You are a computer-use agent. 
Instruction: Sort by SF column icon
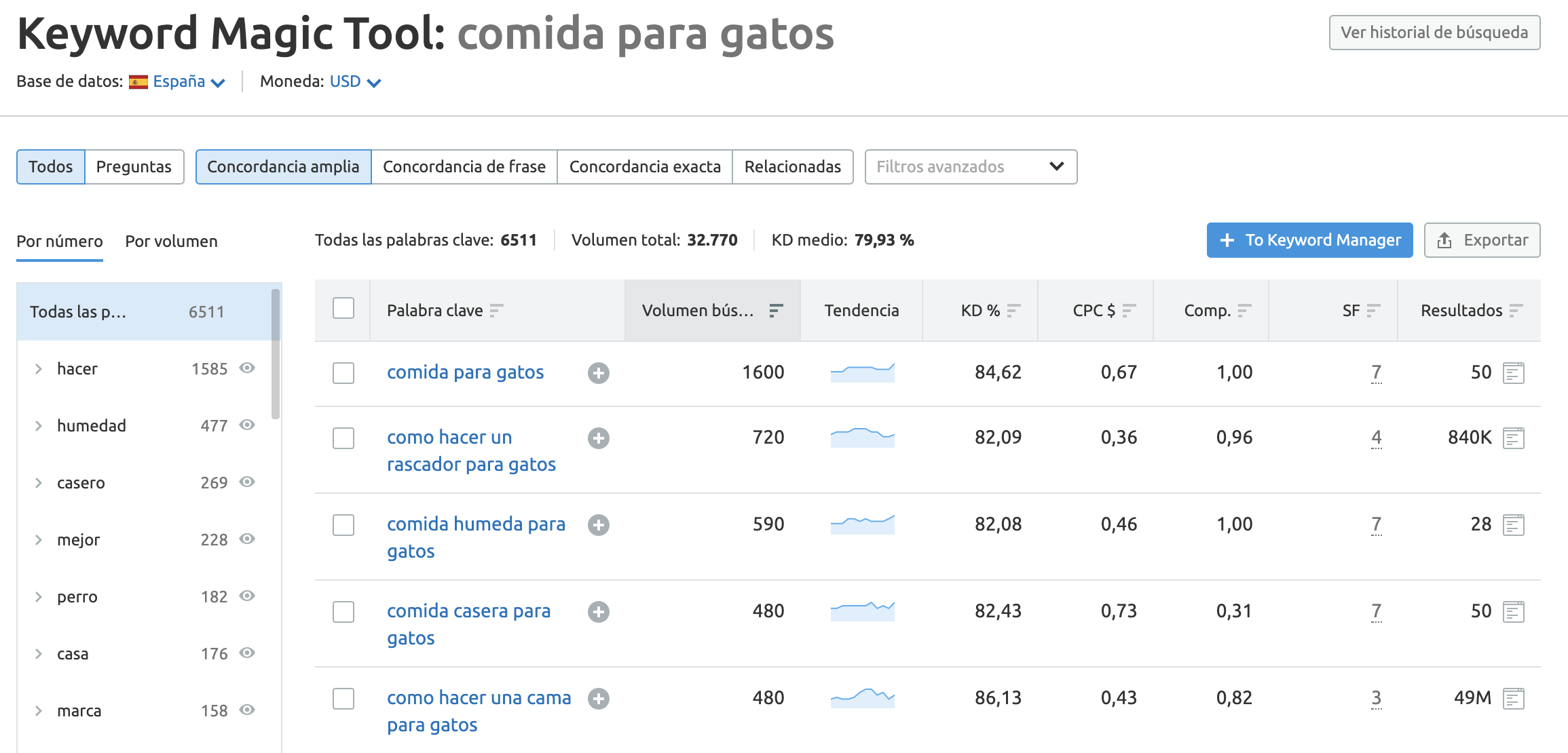coord(1374,311)
